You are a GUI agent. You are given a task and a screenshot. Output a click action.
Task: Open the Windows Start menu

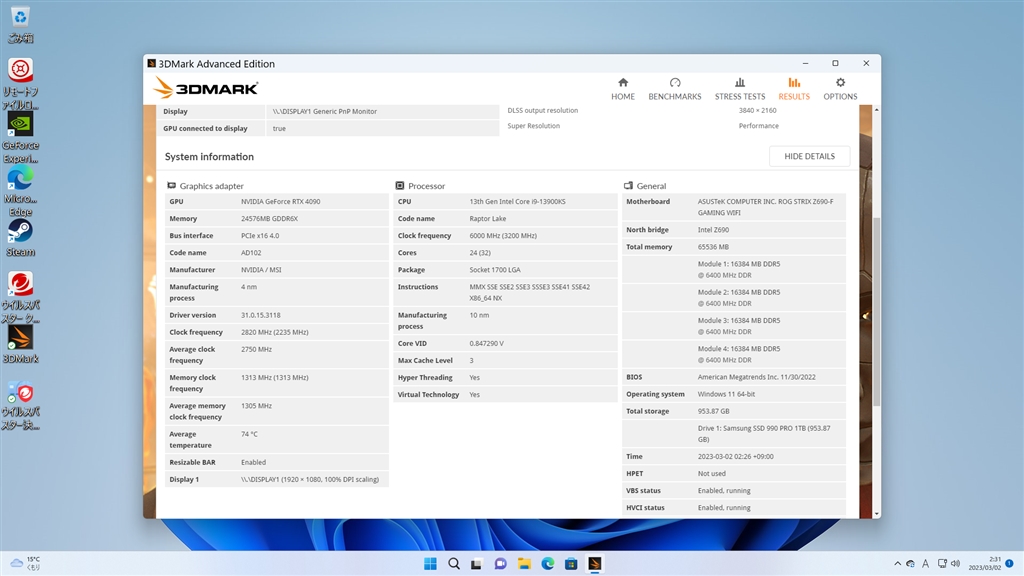pyautogui.click(x=431, y=563)
